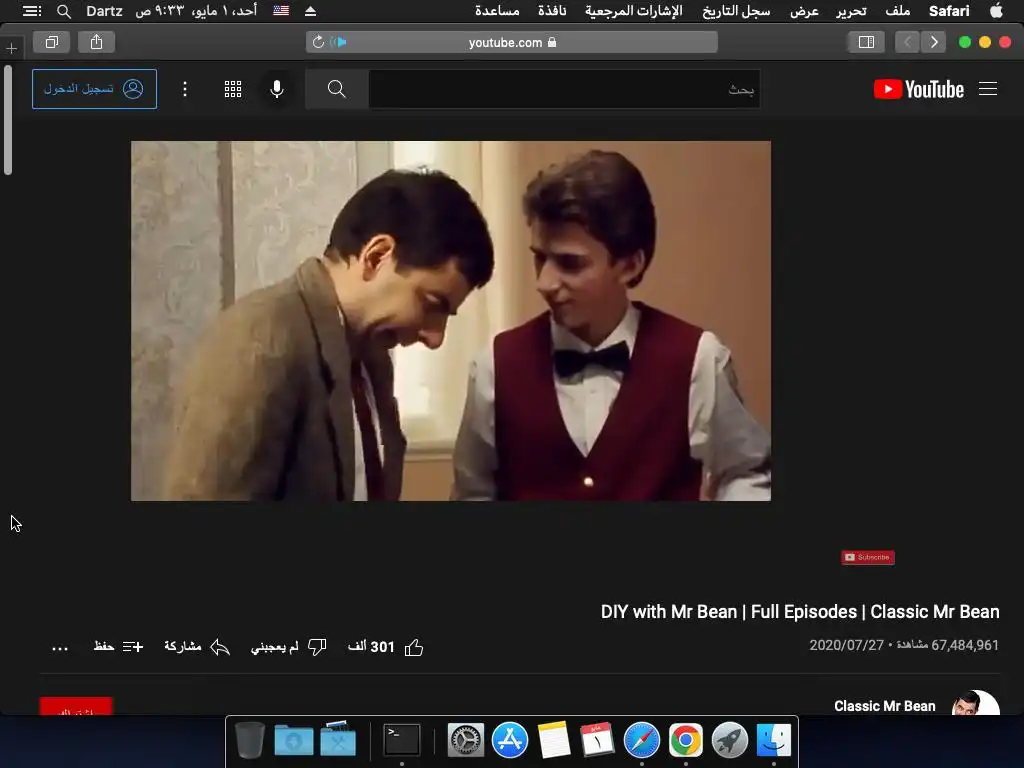This screenshot has width=1024, height=768.
Task: Open a new Safari tab with plus
Action: [x=12, y=48]
